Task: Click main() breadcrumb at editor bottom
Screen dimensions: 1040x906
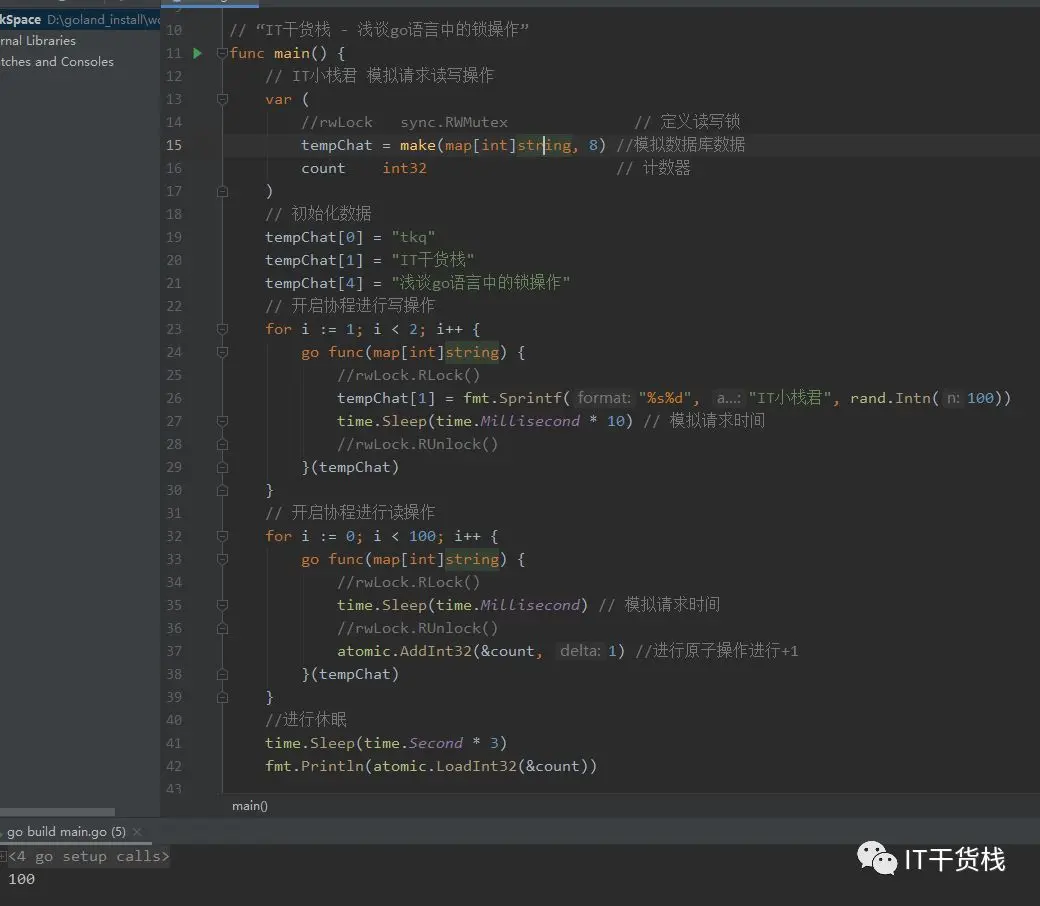Action: [250, 806]
